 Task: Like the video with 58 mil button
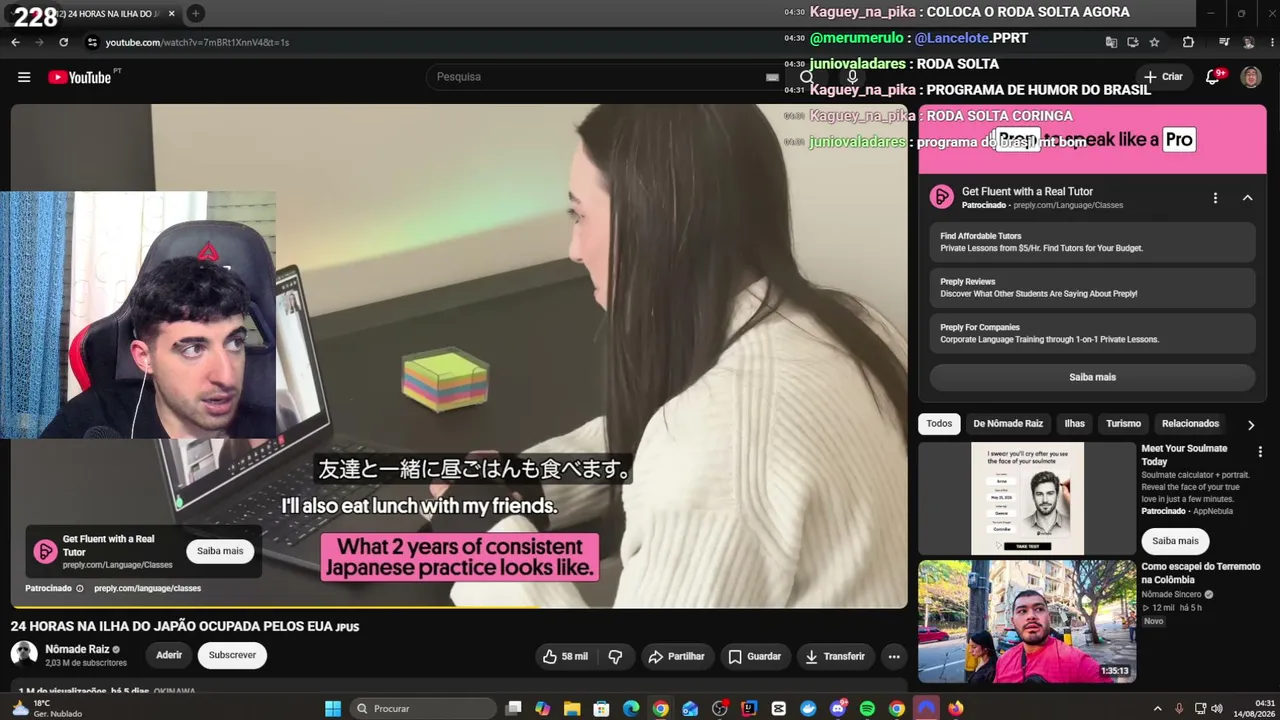coord(565,657)
